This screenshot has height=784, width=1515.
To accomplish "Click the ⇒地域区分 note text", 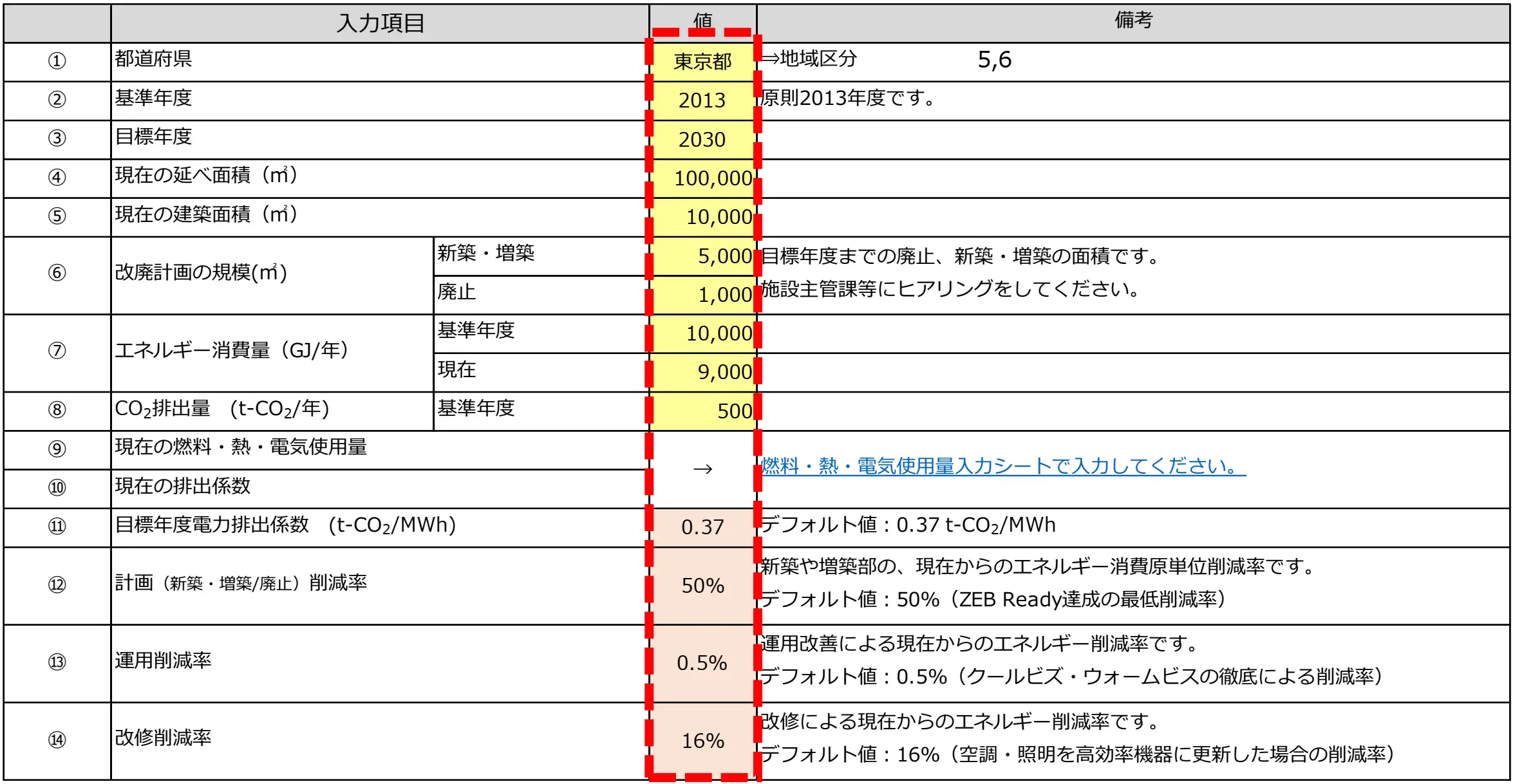I will click(x=809, y=59).
